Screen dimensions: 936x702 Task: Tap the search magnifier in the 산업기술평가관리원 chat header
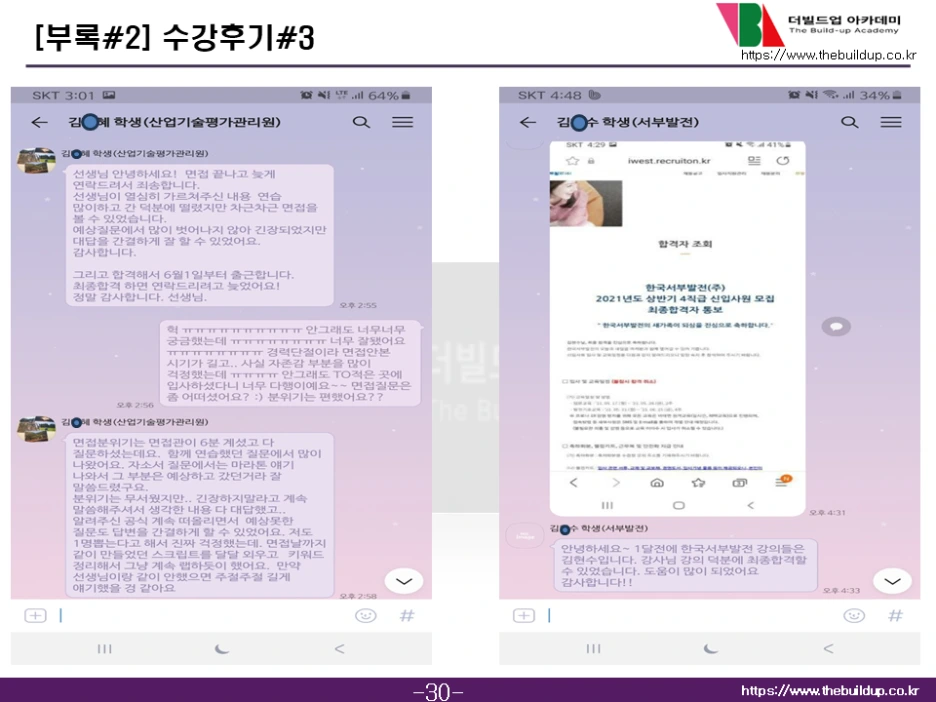point(363,122)
